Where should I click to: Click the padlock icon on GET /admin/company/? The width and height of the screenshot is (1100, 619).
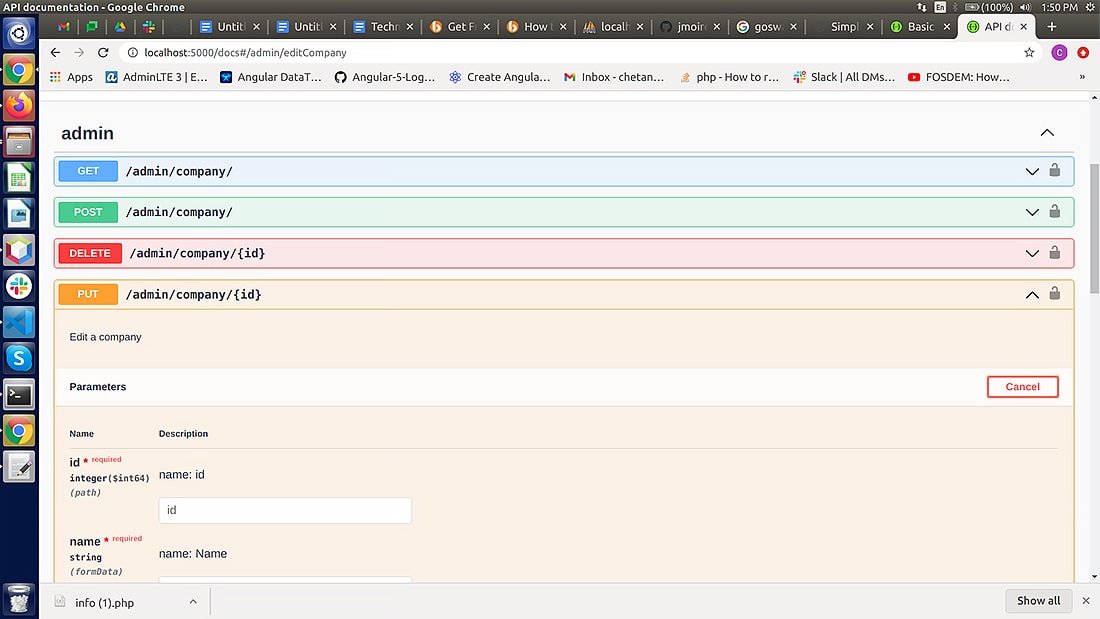pos(1055,170)
